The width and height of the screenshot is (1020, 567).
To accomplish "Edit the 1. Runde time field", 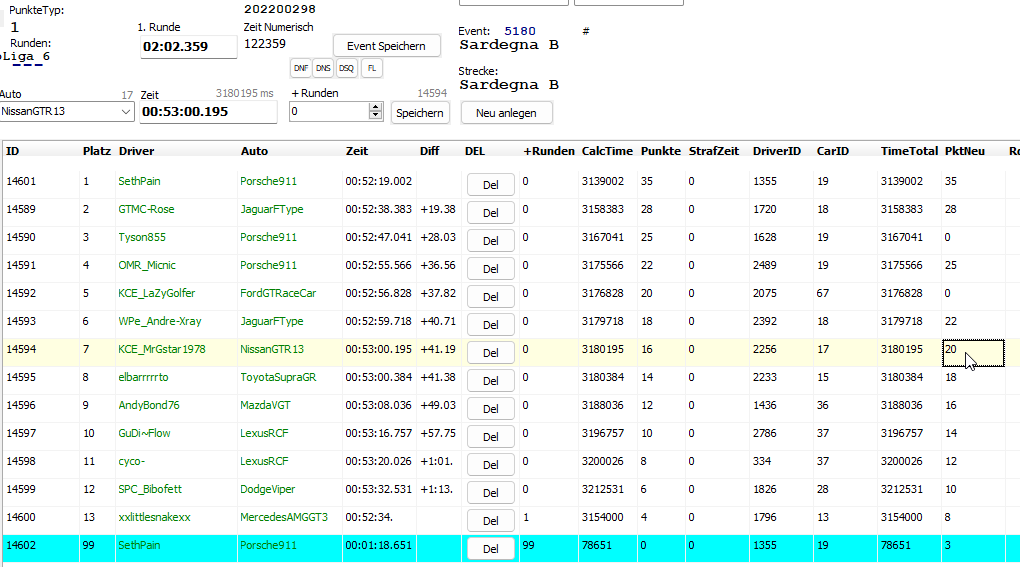I will pyautogui.click(x=188, y=47).
